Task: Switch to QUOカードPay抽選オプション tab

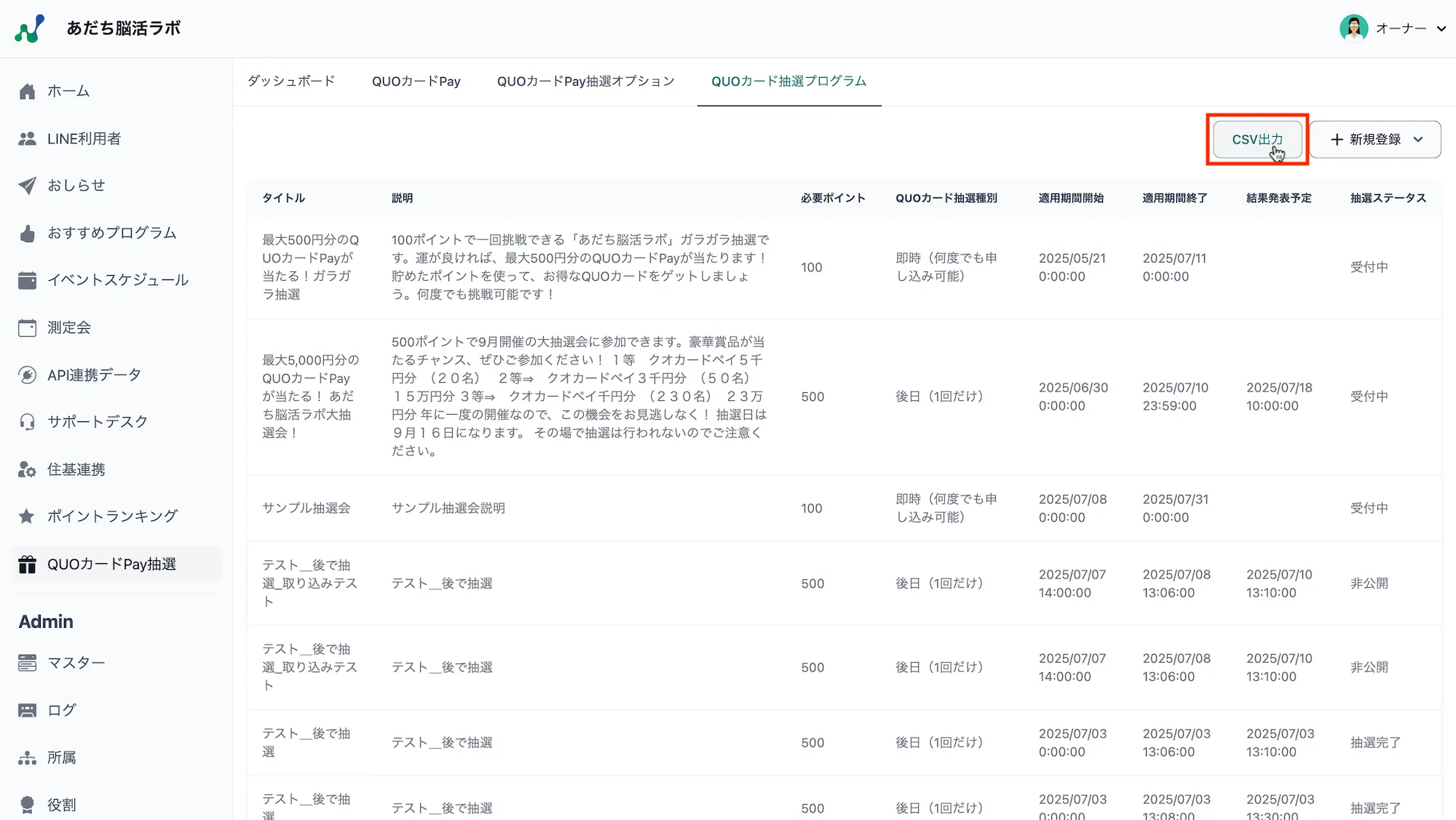Action: (585, 81)
